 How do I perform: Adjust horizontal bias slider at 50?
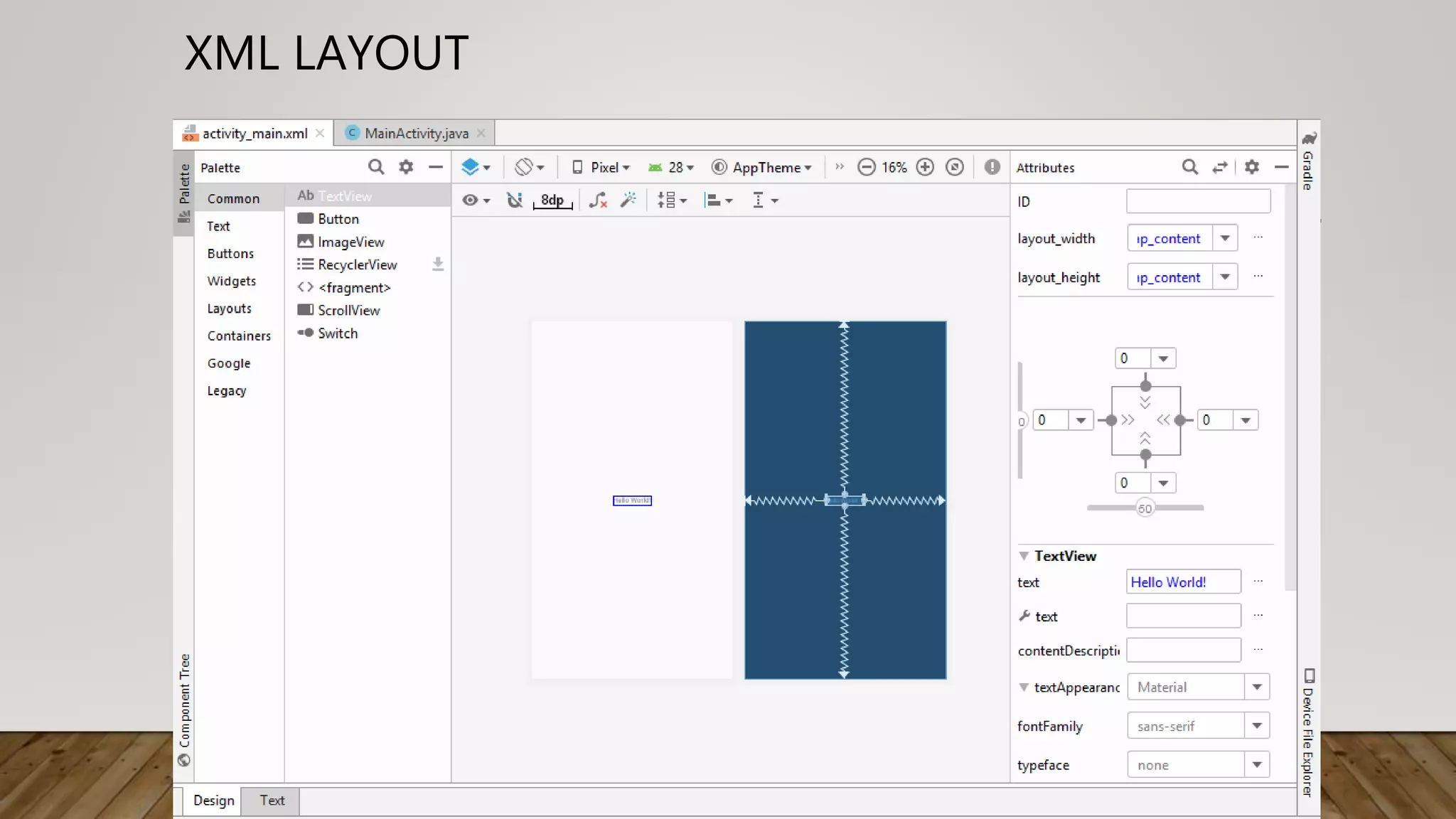(x=1145, y=508)
